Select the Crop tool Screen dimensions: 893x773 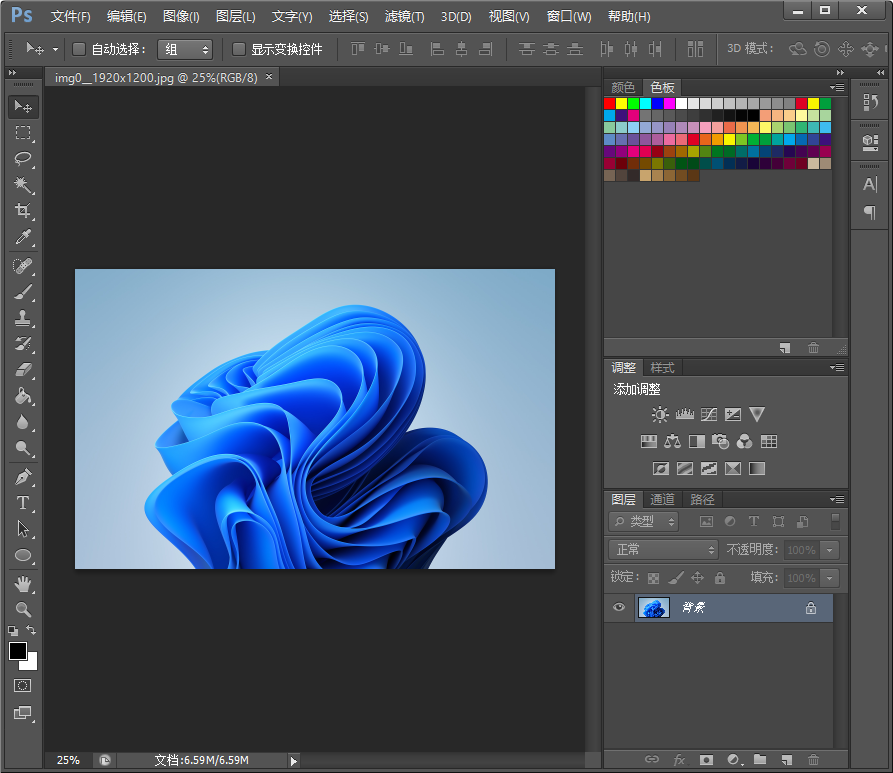(x=23, y=211)
